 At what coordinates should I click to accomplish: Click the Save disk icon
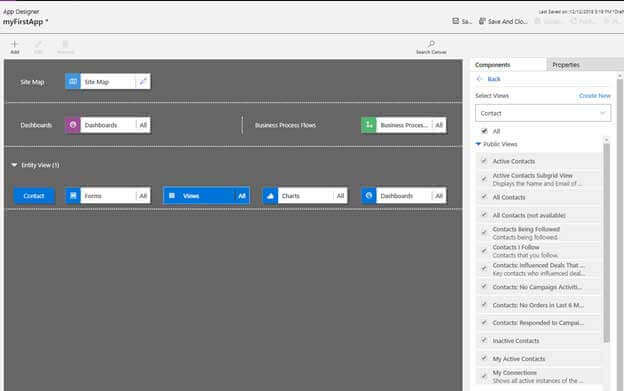[x=456, y=21]
